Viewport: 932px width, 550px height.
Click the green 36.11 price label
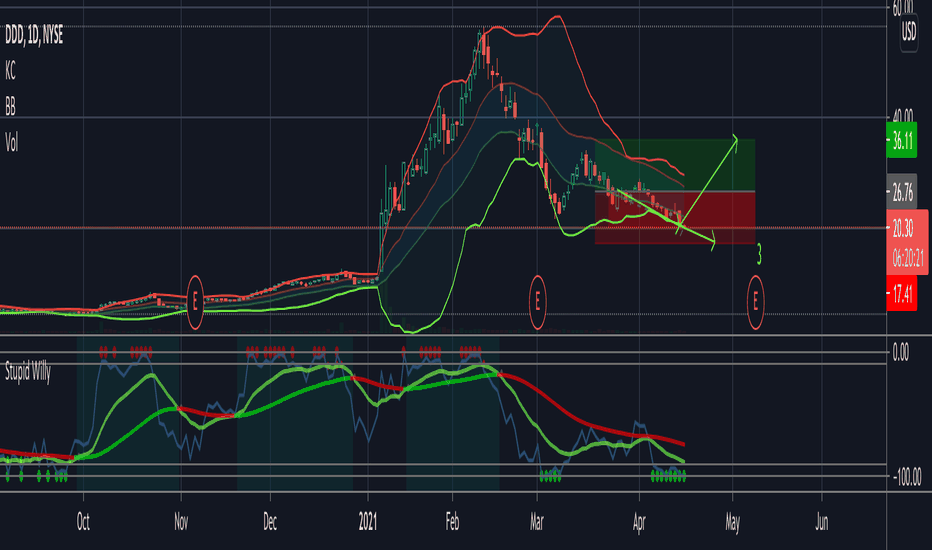pos(902,141)
